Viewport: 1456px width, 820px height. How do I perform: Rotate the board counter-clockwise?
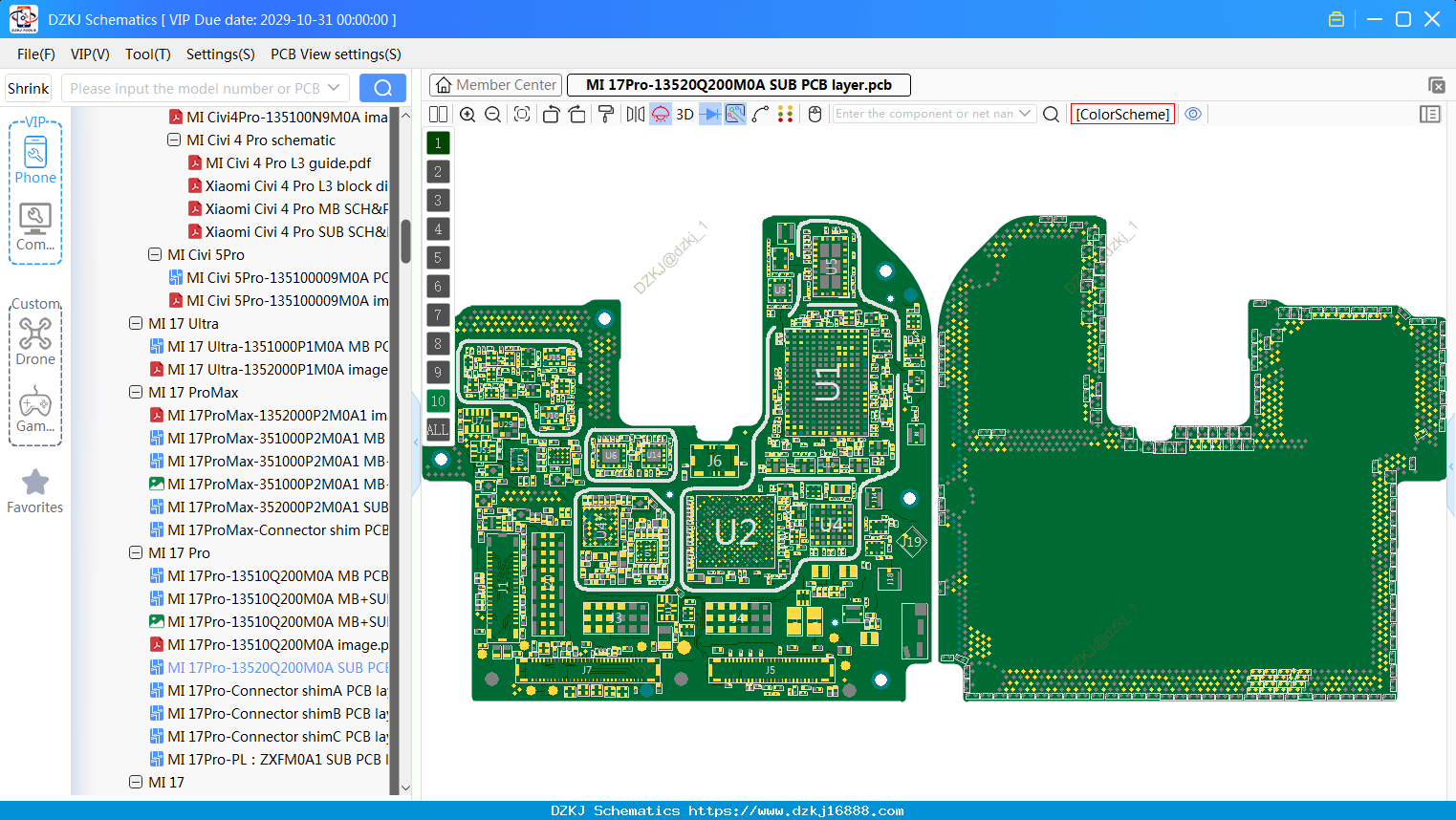pos(551,114)
